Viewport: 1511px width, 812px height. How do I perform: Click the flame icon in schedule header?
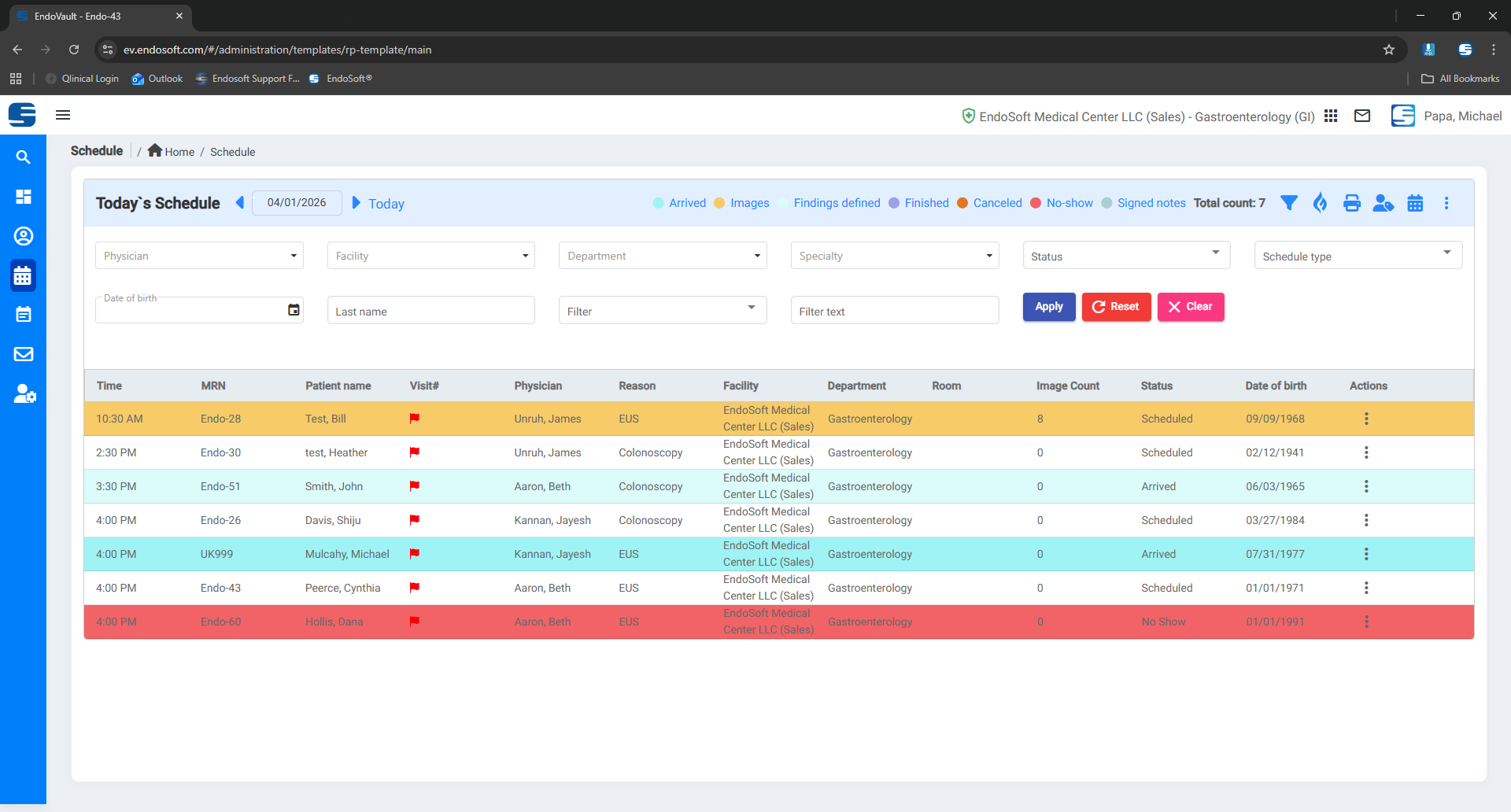pyautogui.click(x=1320, y=203)
